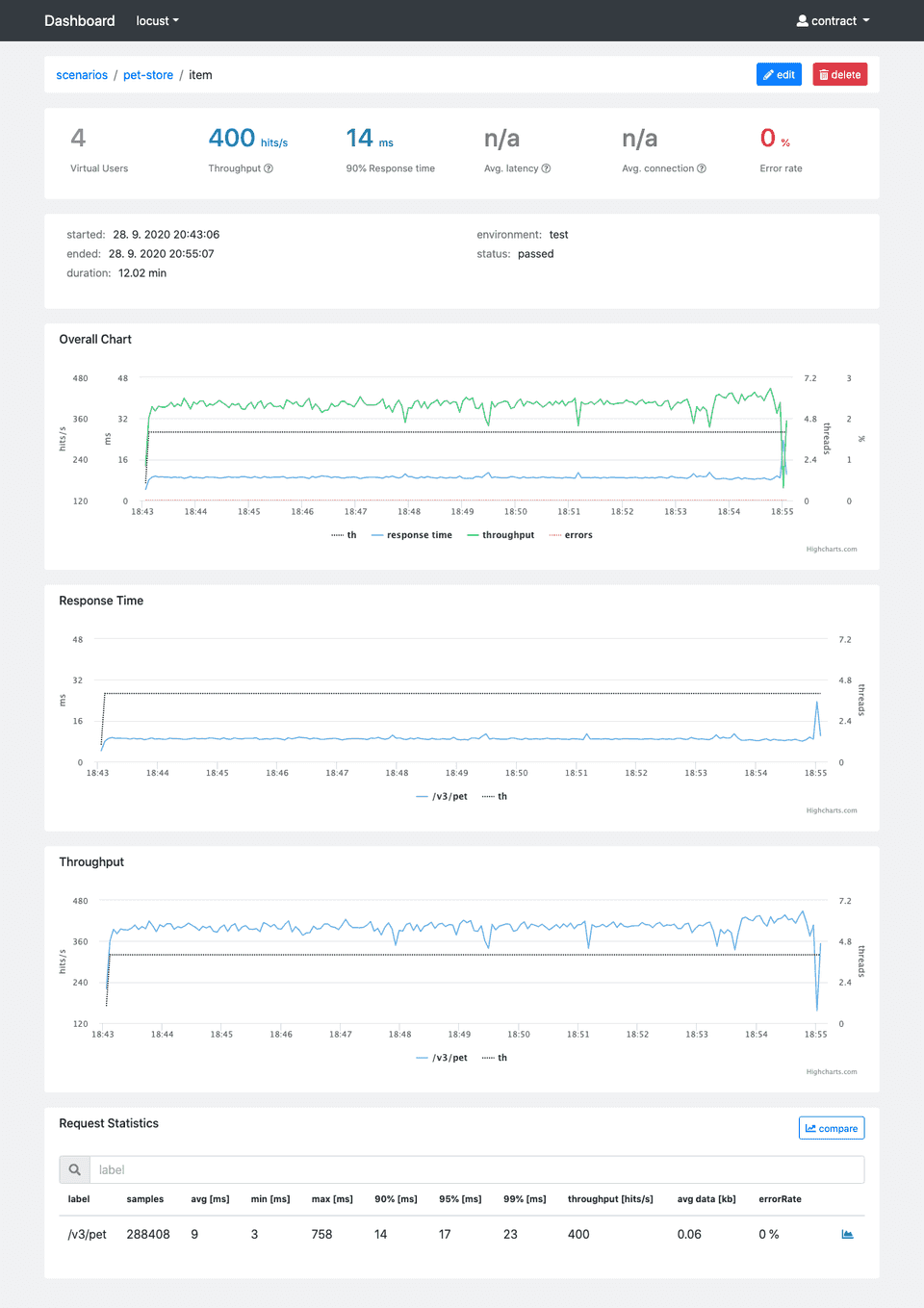Click the blue edit button

pyautogui.click(x=779, y=74)
